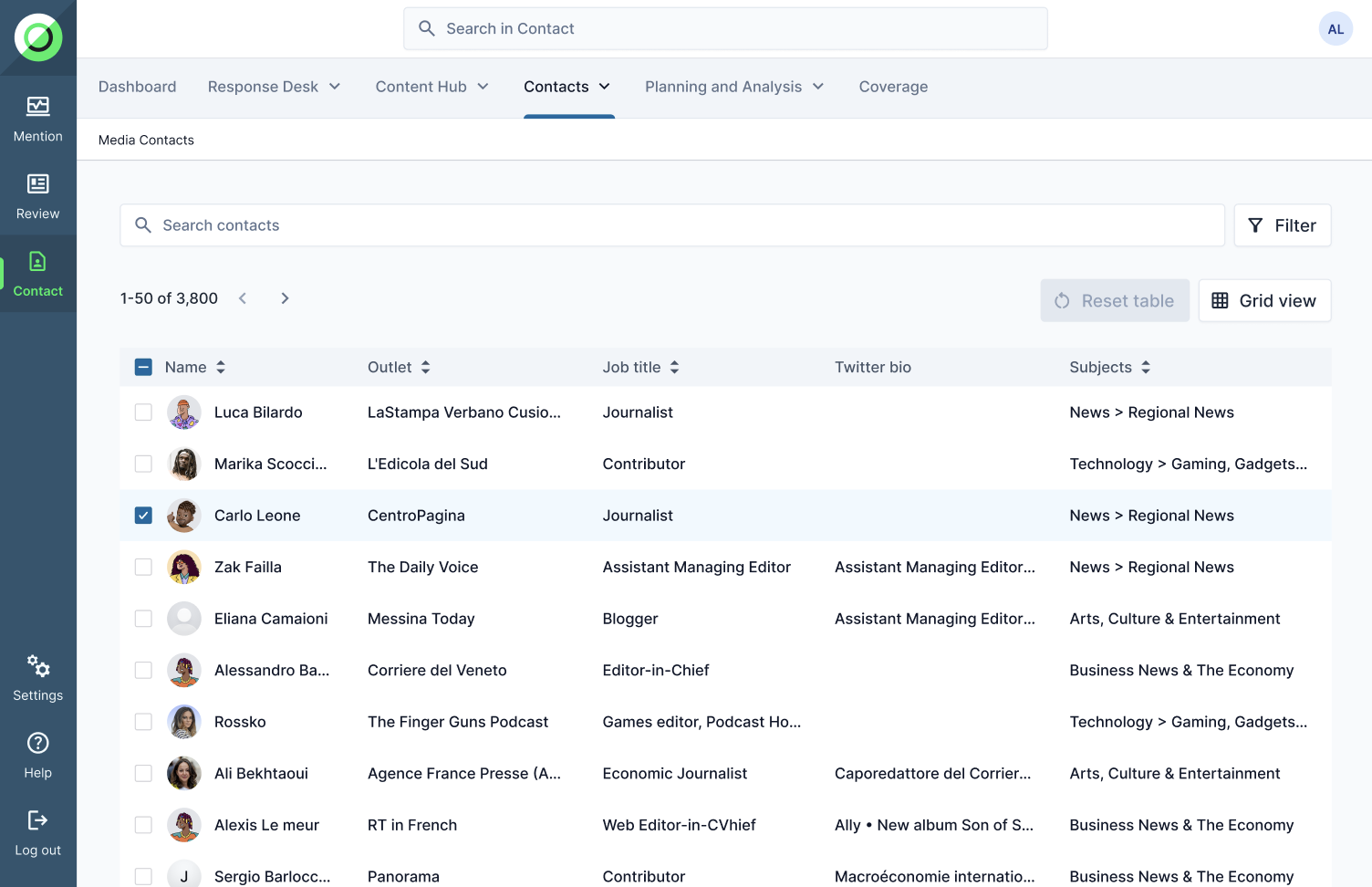Open contact Ali Bekhtaoui
Screen dimensions: 1372x887
pyautogui.click(x=261, y=773)
